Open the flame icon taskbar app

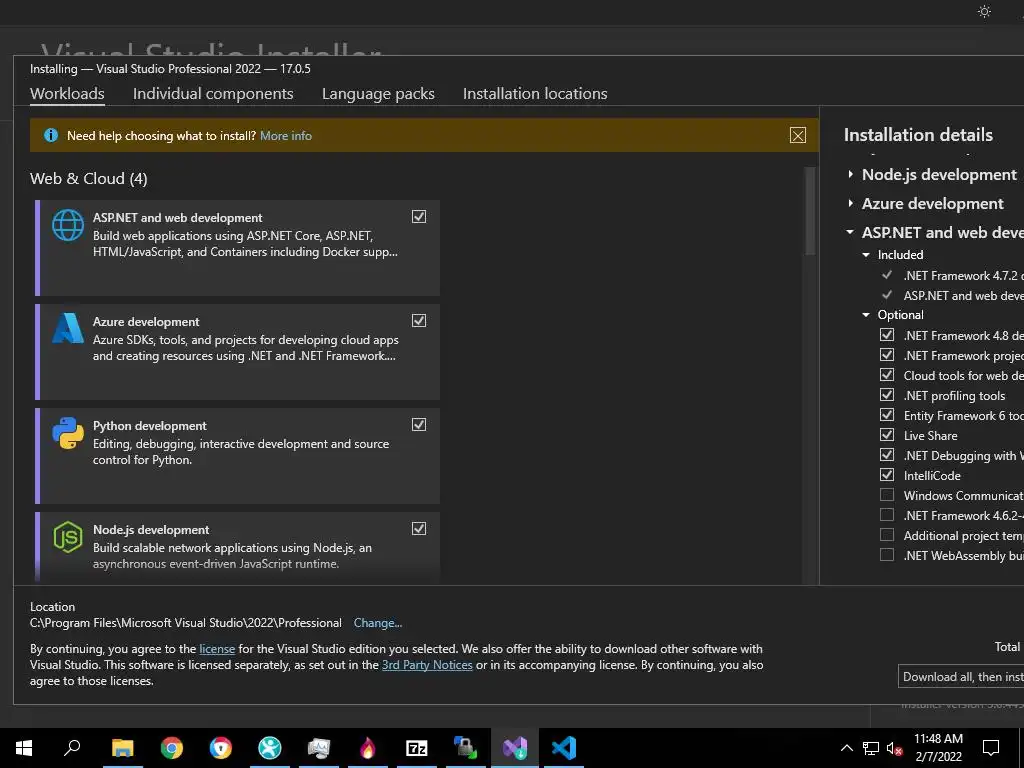[368, 748]
